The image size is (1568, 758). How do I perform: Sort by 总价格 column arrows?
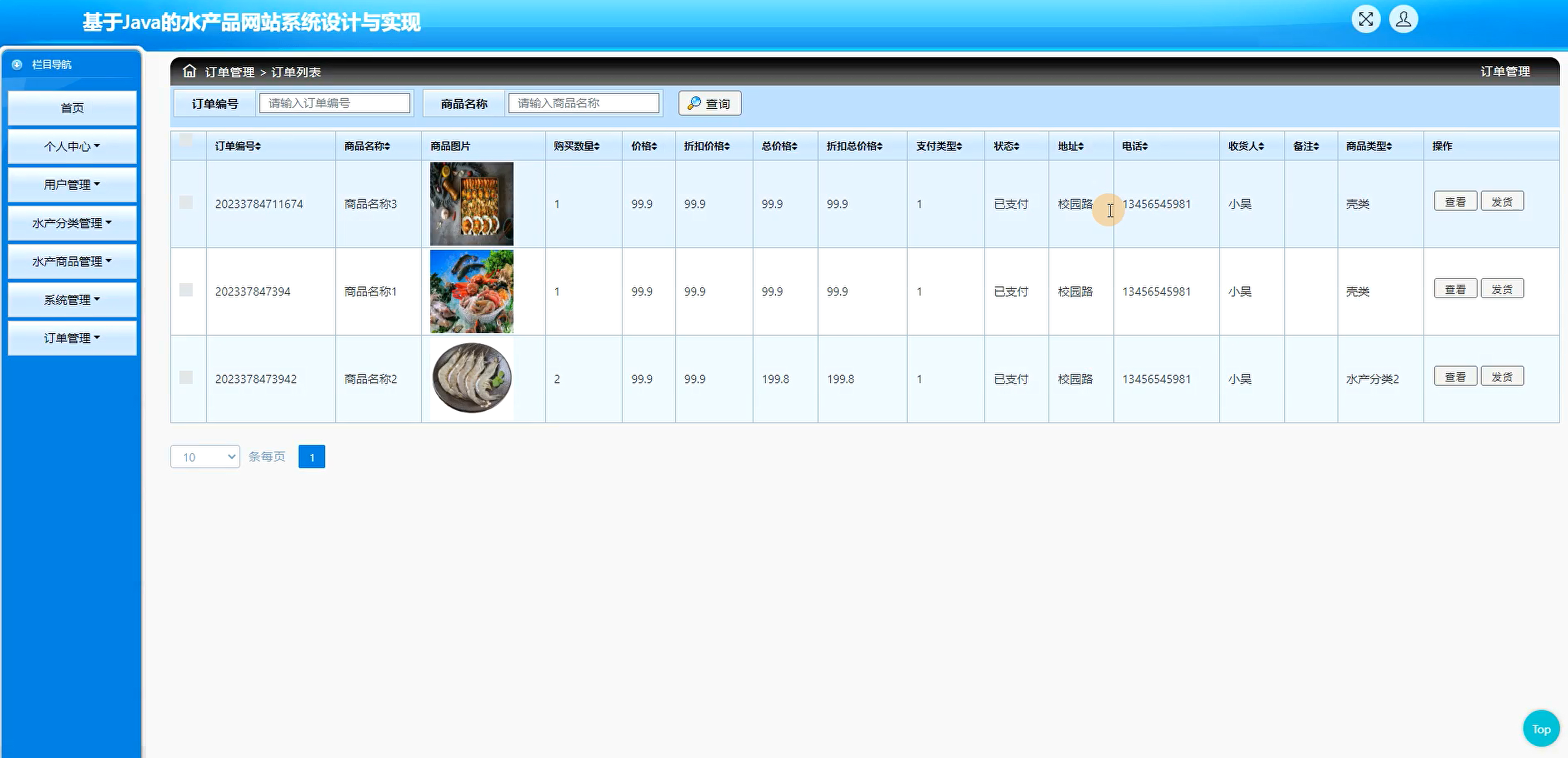(x=795, y=146)
